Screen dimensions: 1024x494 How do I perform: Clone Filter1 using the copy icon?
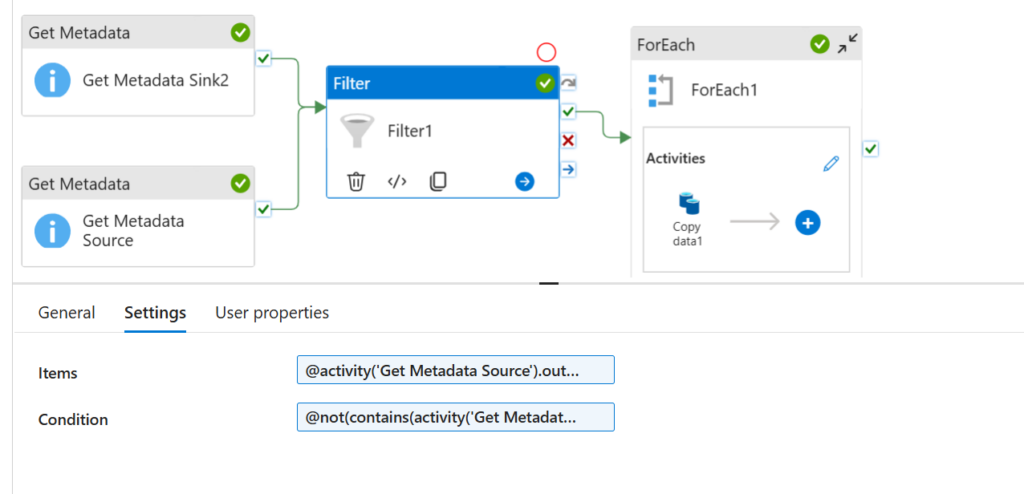(437, 181)
